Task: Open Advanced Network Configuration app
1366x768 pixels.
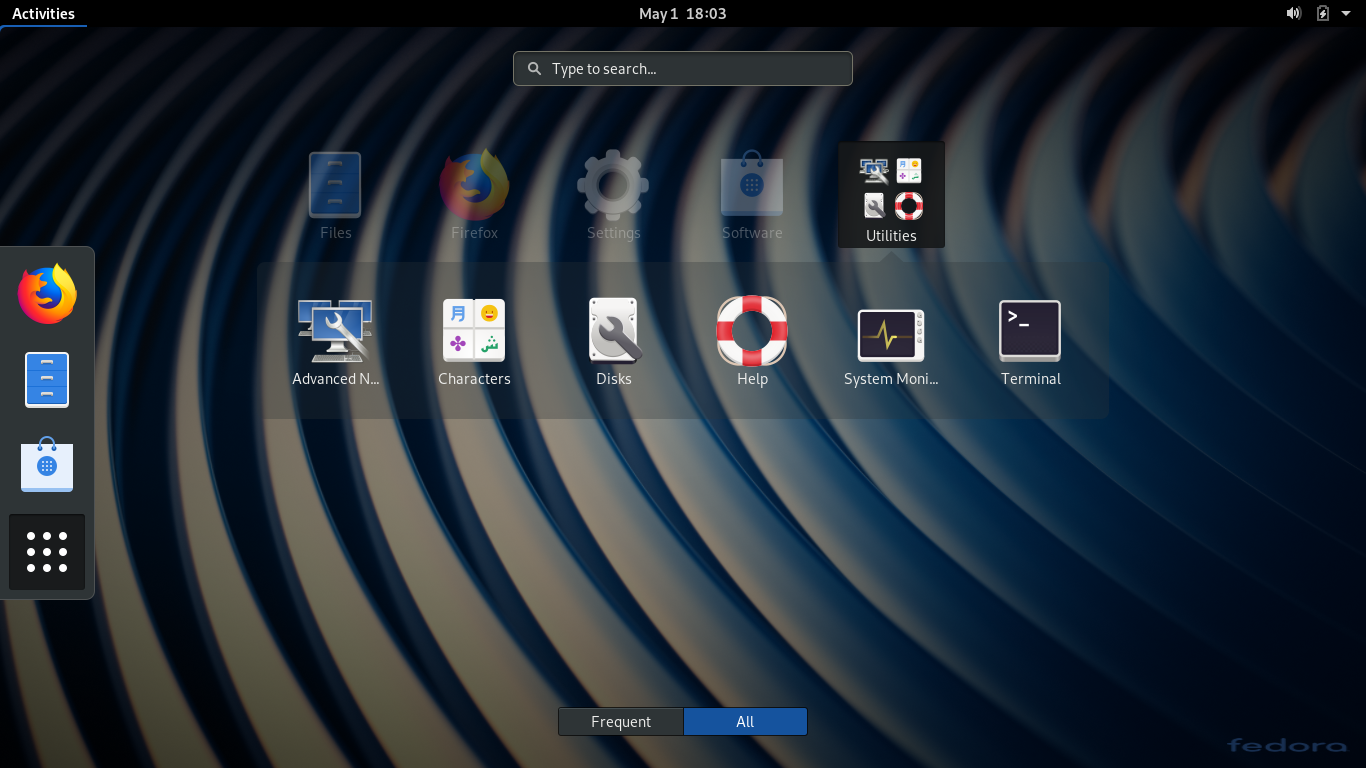Action: pyautogui.click(x=336, y=341)
